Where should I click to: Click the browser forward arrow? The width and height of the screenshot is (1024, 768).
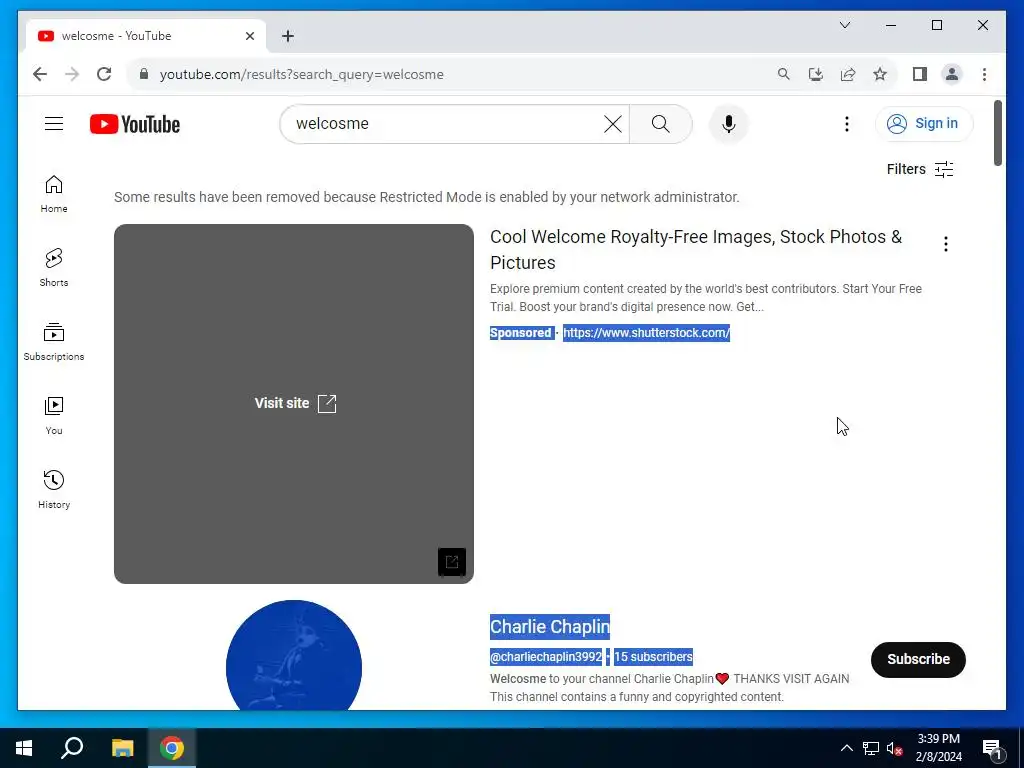point(72,74)
